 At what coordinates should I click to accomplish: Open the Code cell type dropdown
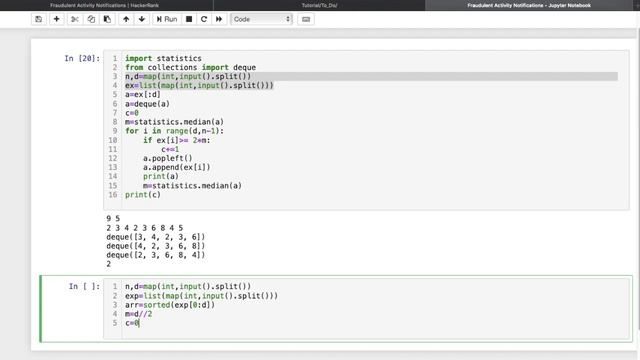pyautogui.click(x=261, y=19)
